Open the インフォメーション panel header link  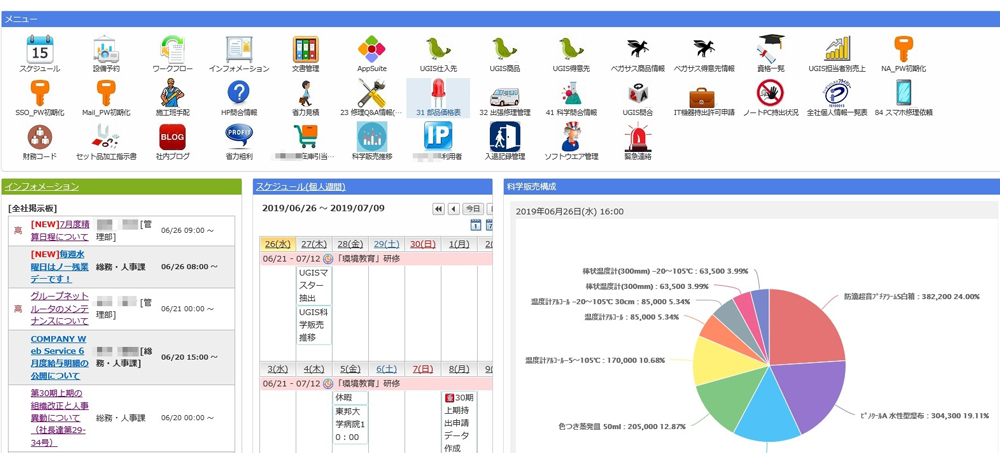click(41, 187)
